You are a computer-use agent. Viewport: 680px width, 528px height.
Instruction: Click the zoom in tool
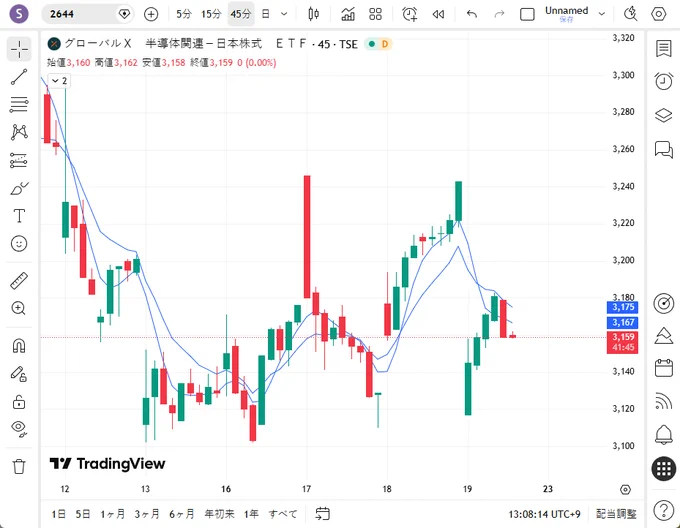coord(19,308)
